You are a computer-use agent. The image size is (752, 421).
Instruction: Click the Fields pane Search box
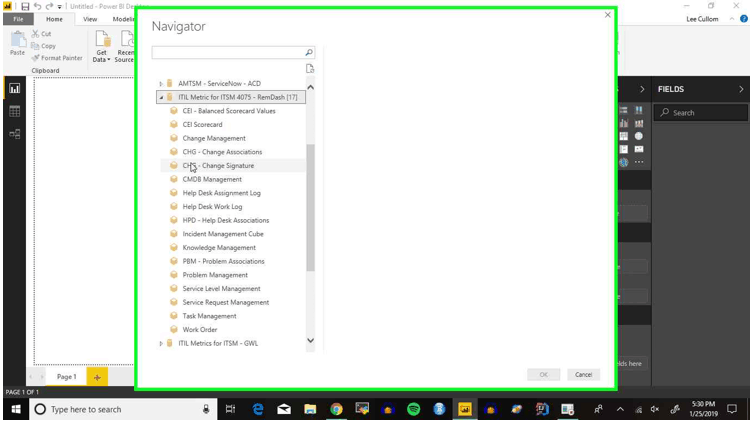(701, 113)
